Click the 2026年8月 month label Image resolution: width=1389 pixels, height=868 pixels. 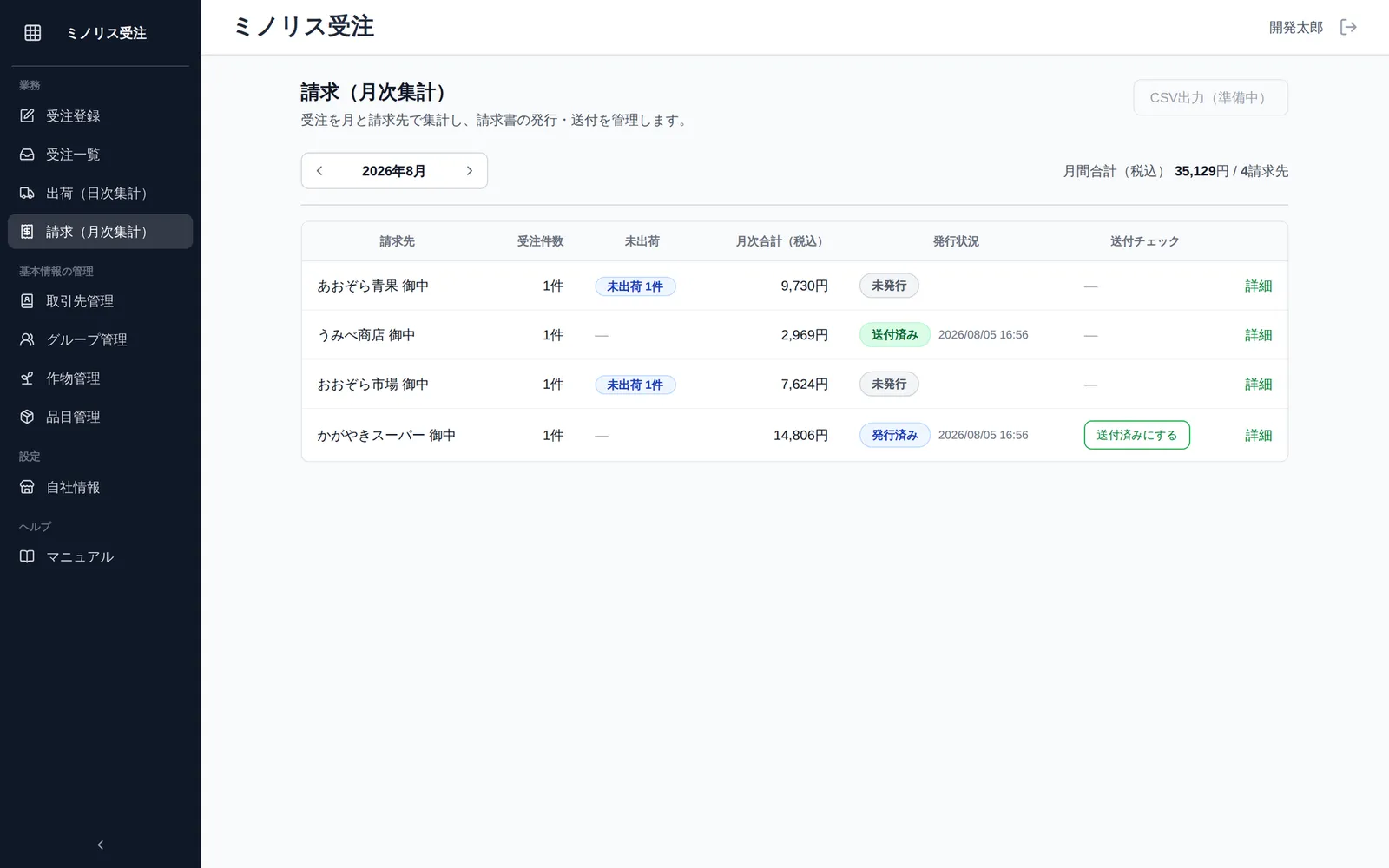[x=394, y=171]
